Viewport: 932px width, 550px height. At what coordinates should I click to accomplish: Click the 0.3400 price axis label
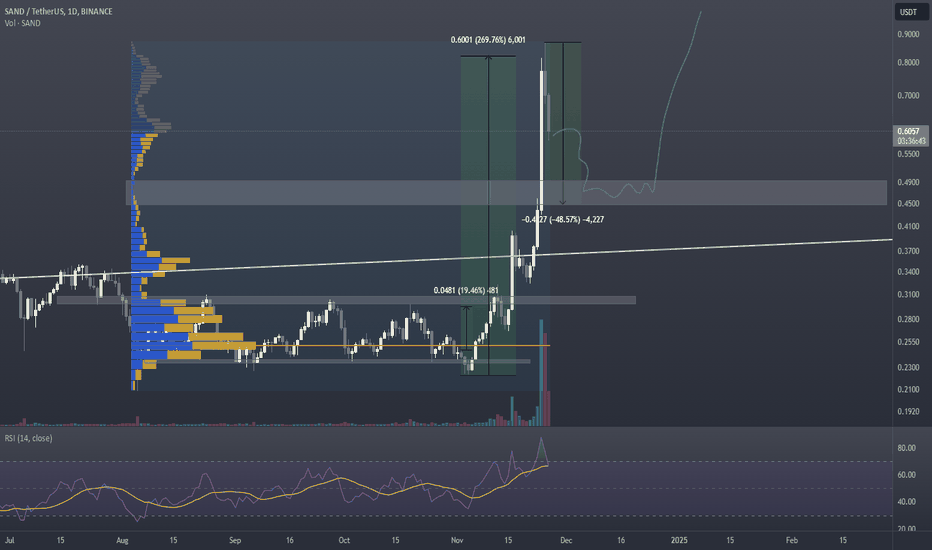(x=908, y=272)
